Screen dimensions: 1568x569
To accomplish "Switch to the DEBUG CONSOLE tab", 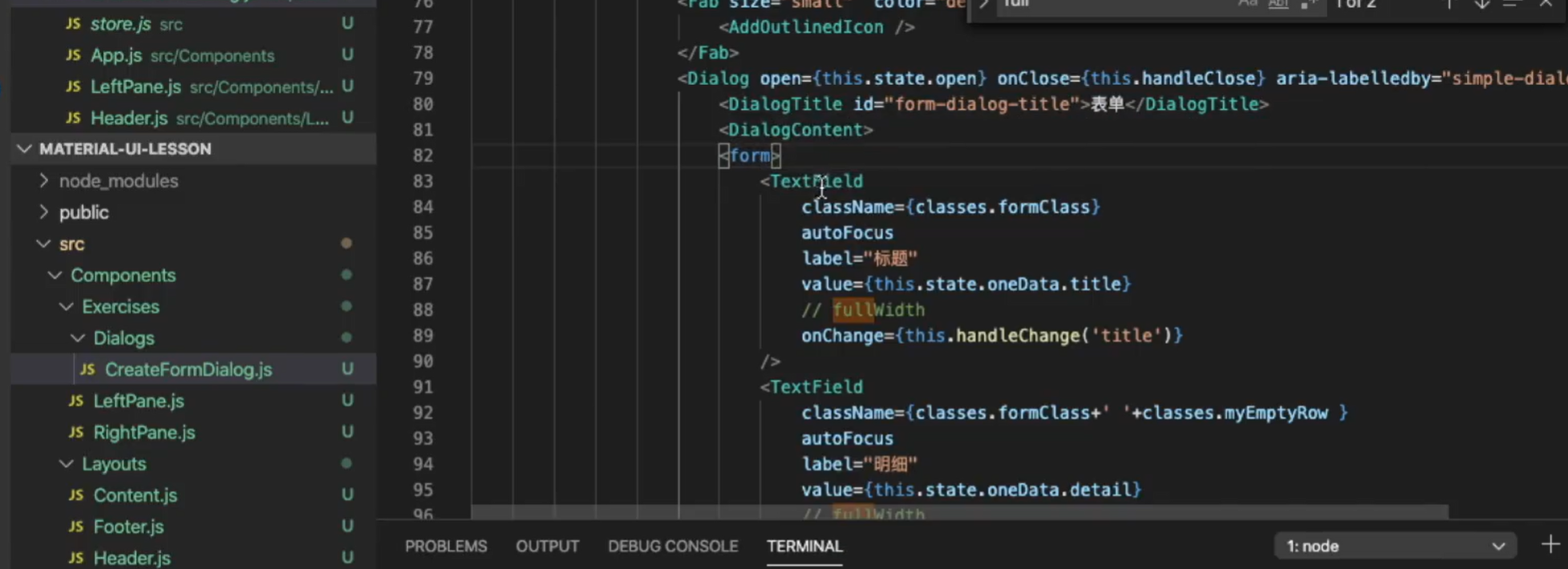I will 673,546.
